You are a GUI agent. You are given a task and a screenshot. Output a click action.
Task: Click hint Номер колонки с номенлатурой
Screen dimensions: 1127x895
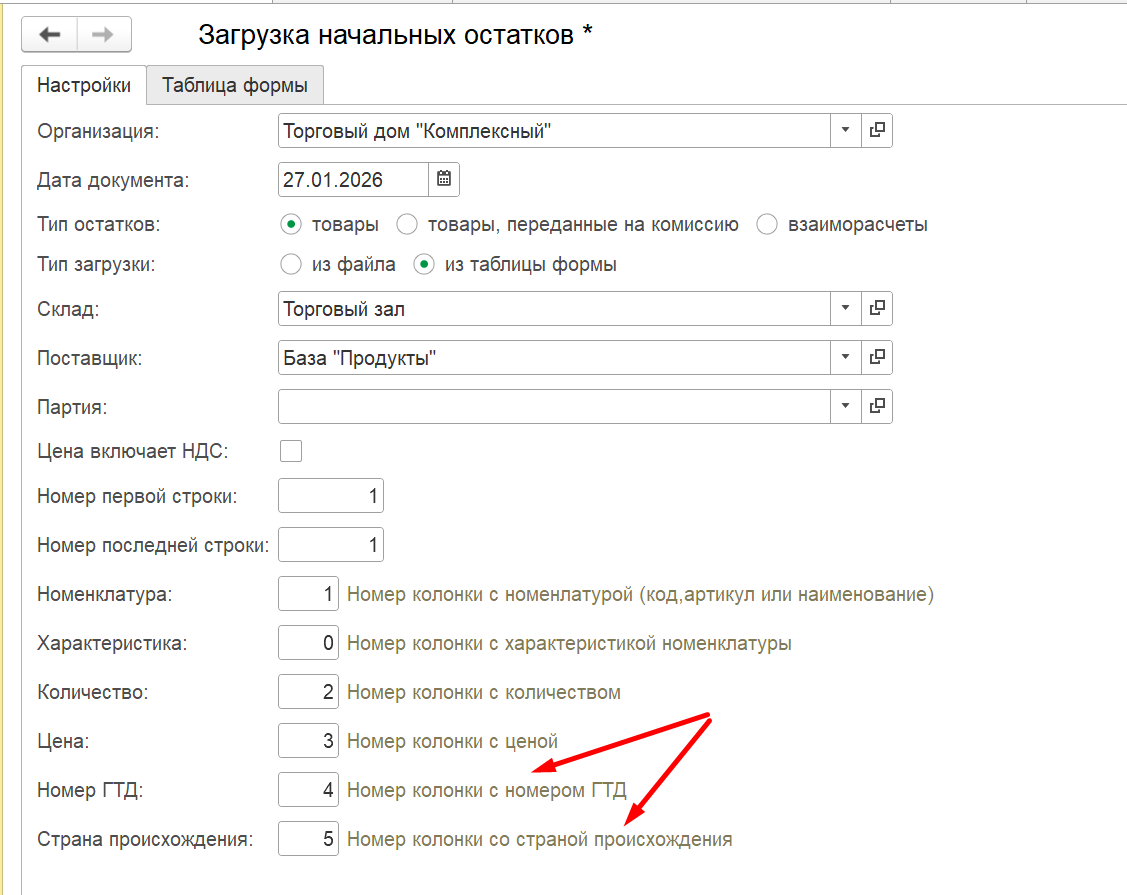pyautogui.click(x=640, y=595)
